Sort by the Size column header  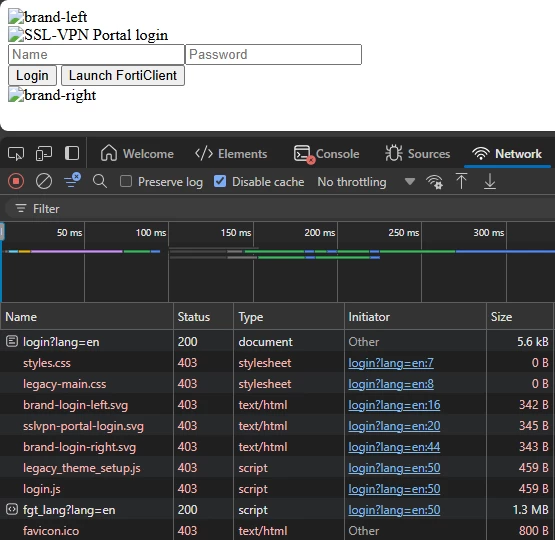(520, 316)
